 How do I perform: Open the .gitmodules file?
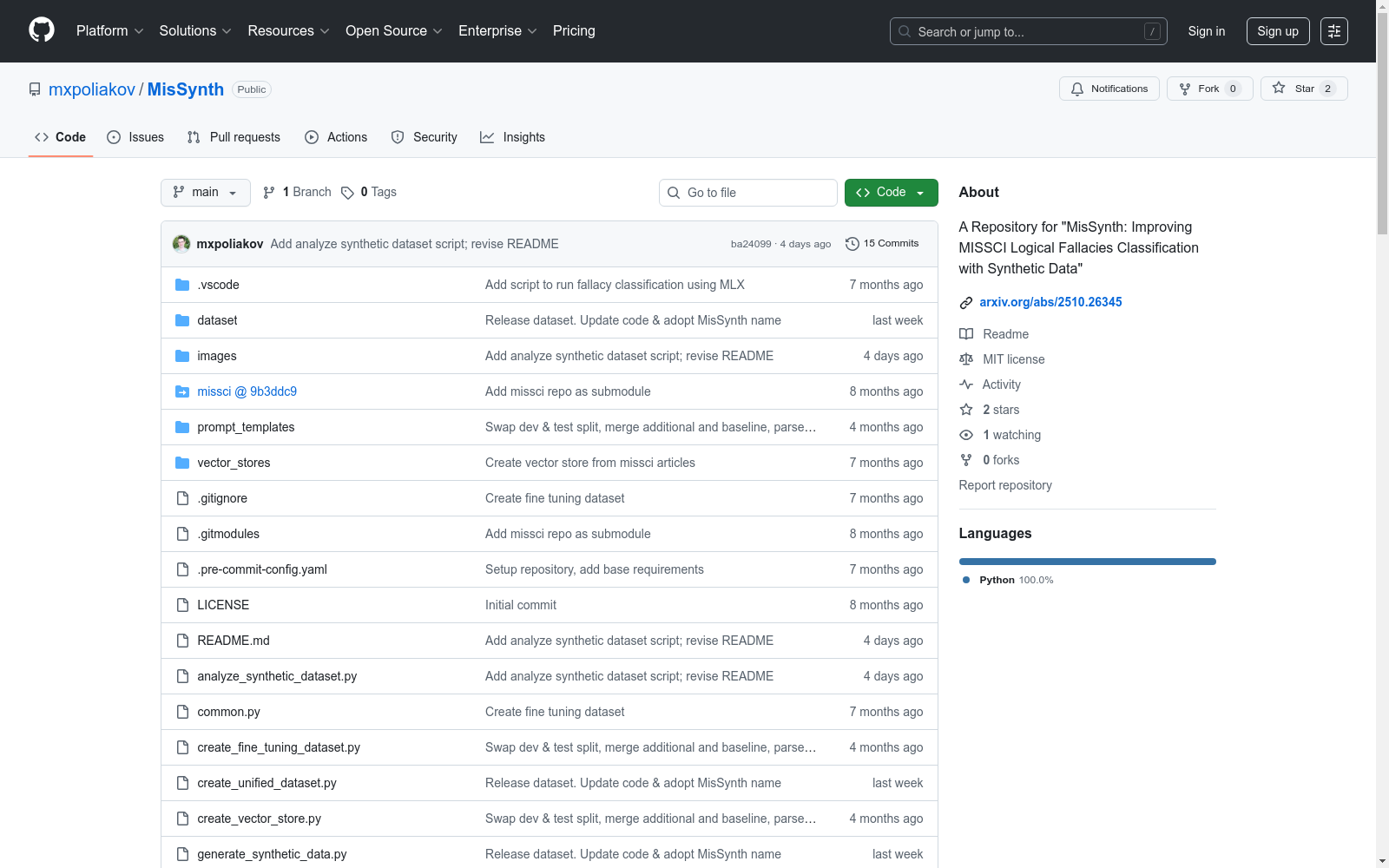(228, 534)
